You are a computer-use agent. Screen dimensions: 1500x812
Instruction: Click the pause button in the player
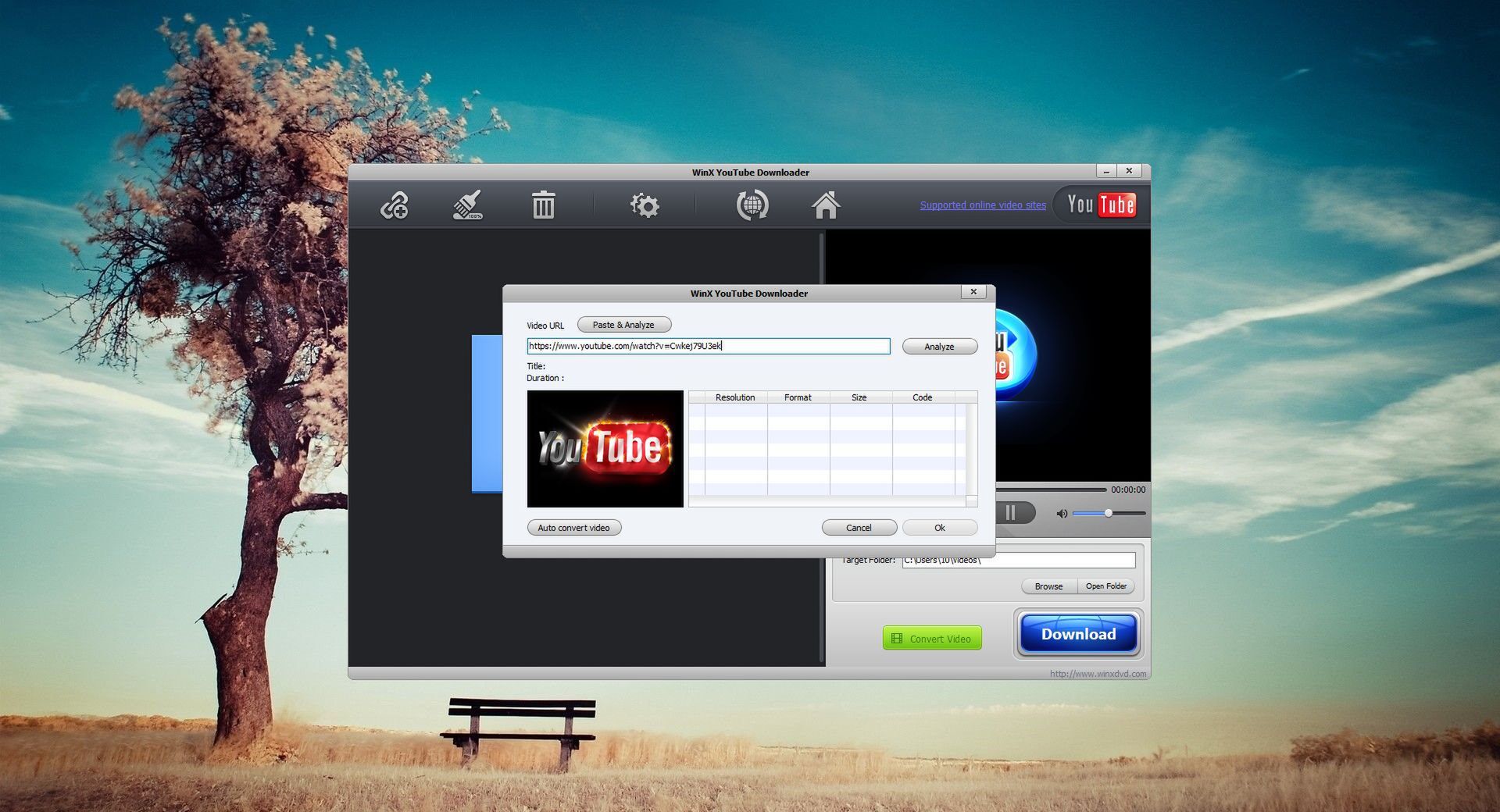(x=1011, y=513)
